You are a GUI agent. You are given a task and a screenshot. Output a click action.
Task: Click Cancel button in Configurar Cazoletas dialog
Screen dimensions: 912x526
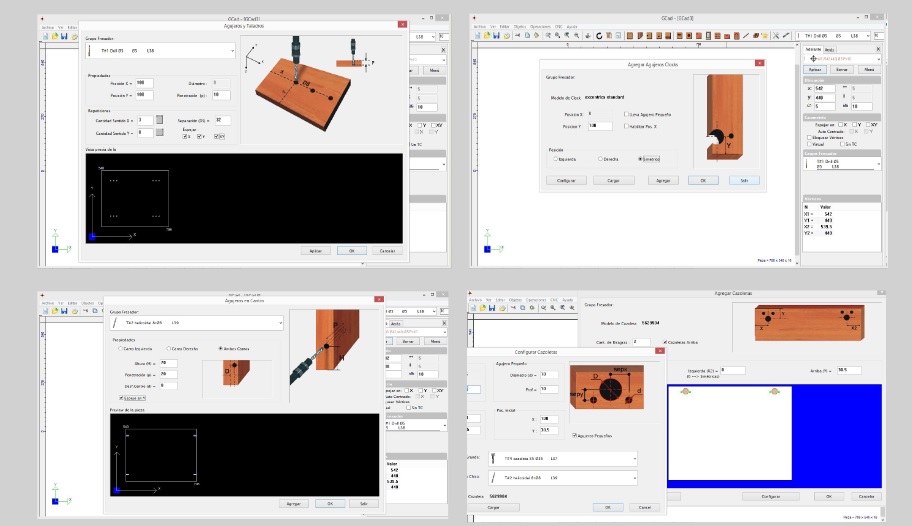644,507
